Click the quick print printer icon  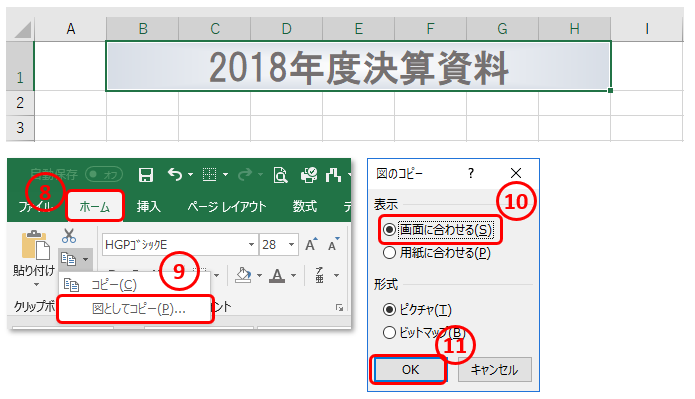tap(309, 175)
